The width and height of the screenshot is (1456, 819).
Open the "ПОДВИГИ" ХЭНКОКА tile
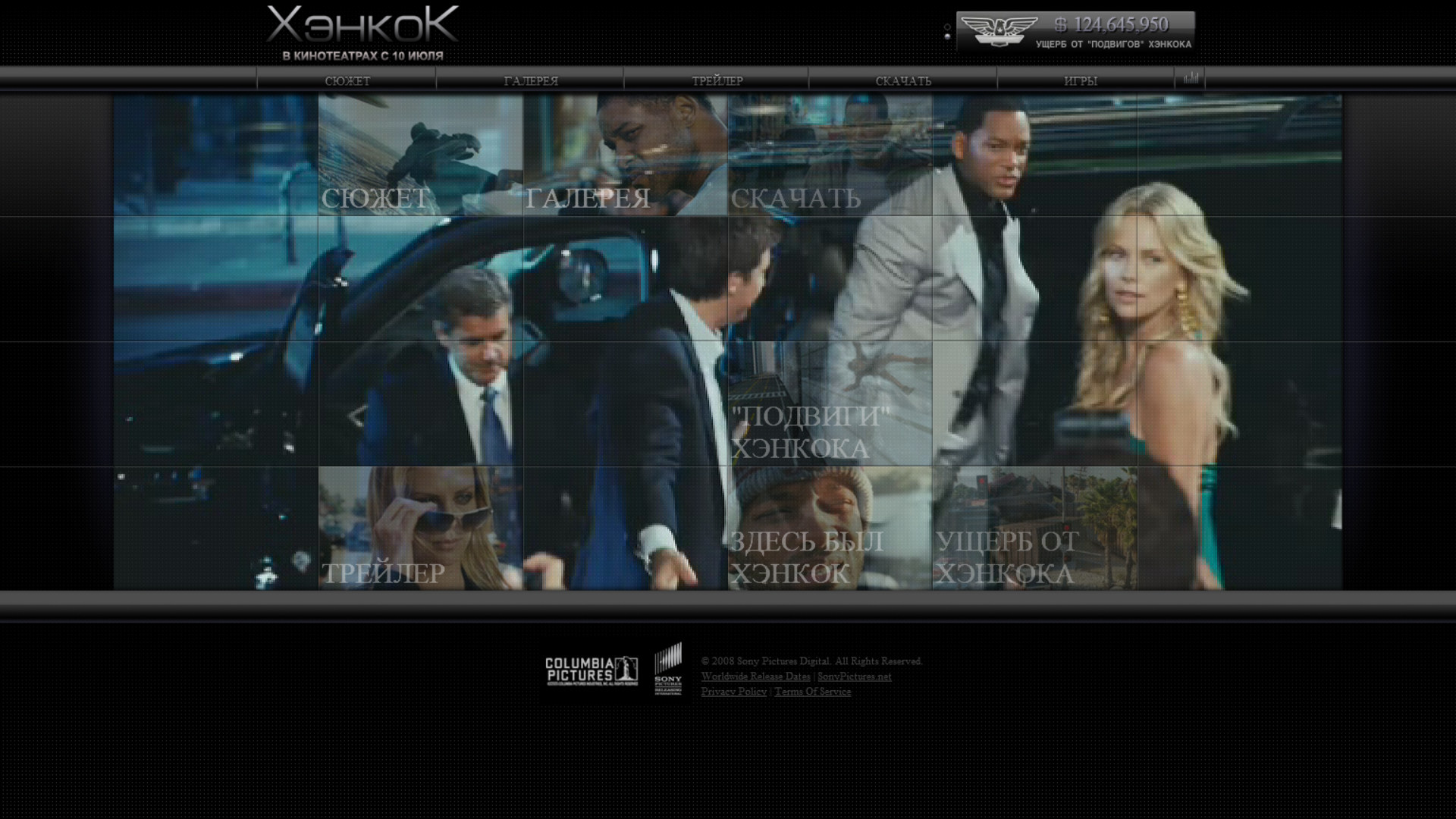[830, 403]
